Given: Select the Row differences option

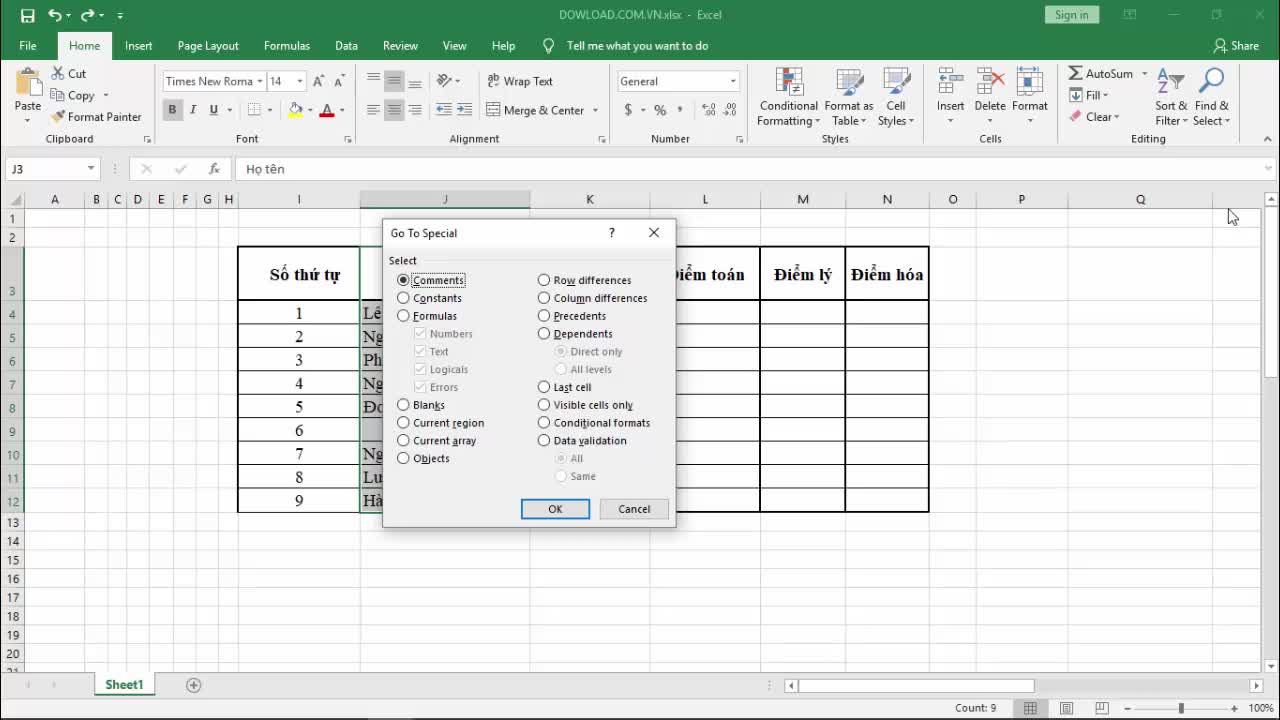Looking at the screenshot, I should tap(585, 280).
